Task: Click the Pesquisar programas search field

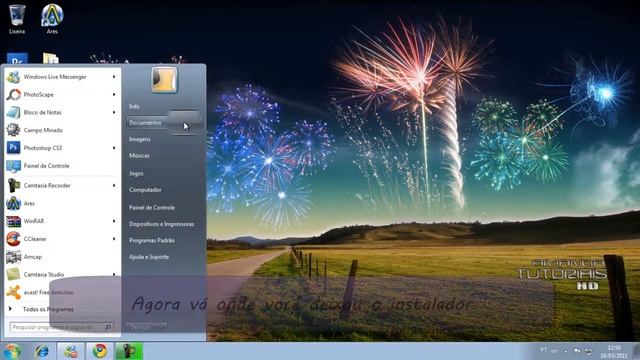Action: [61, 327]
